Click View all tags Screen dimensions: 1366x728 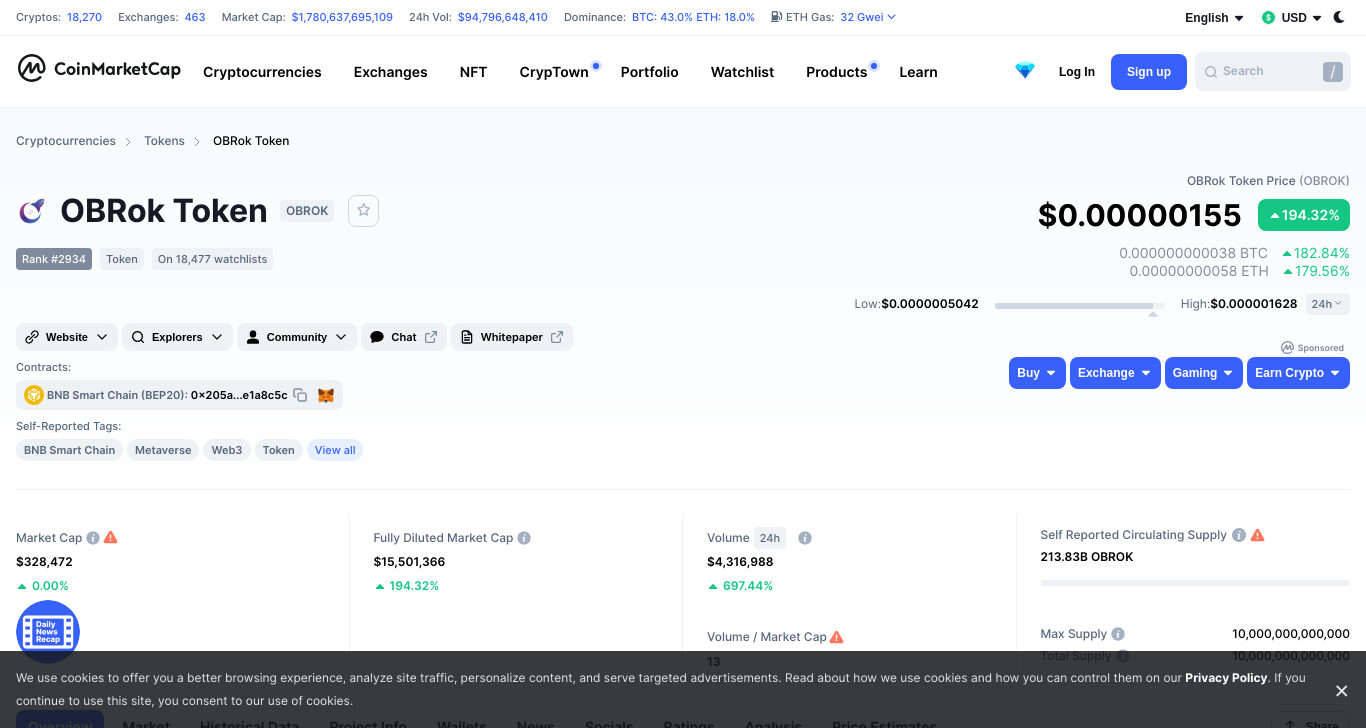(x=335, y=450)
